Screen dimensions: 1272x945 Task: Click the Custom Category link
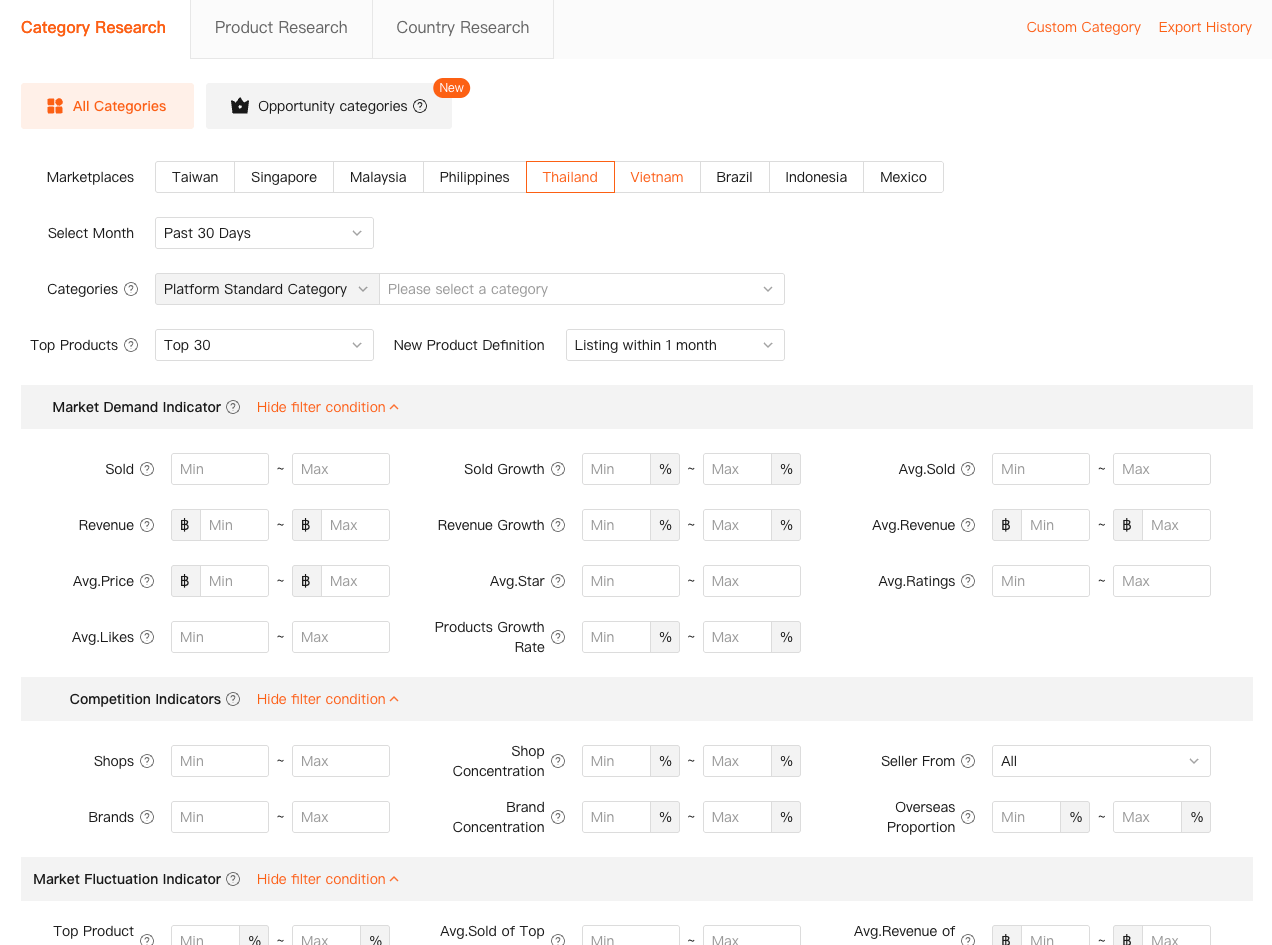pyautogui.click(x=1083, y=27)
